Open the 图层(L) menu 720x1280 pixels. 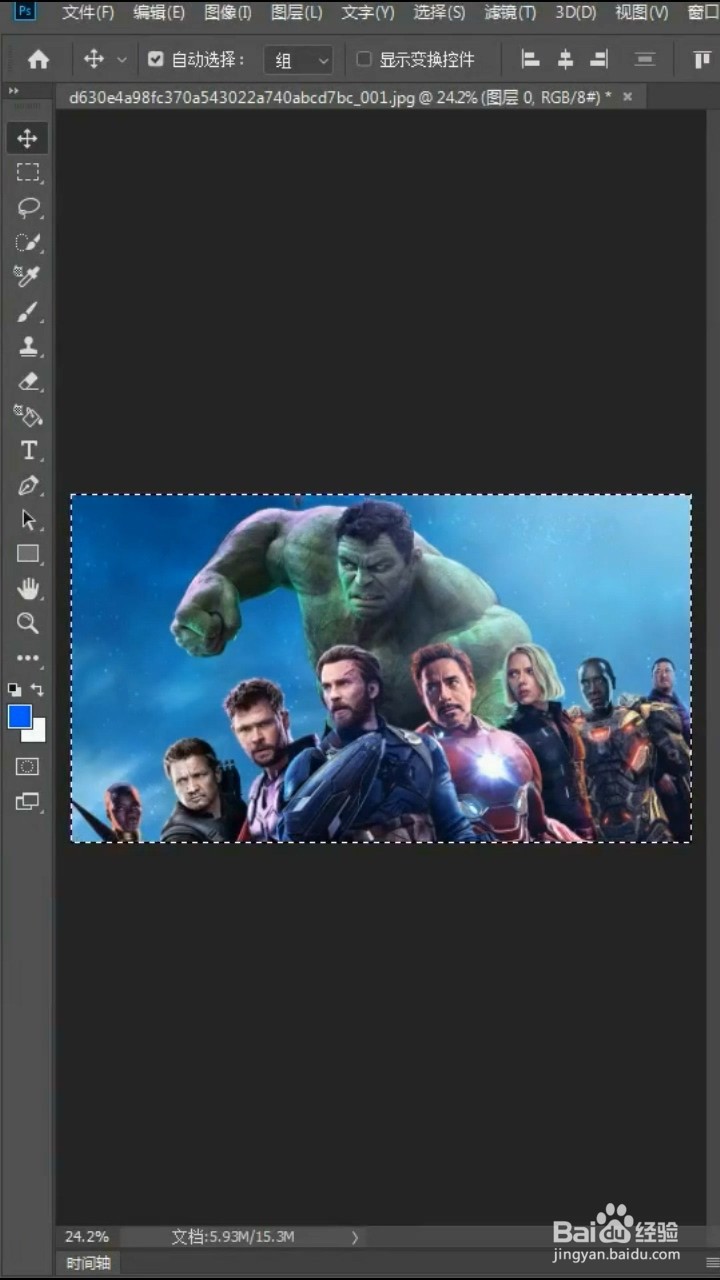(297, 13)
